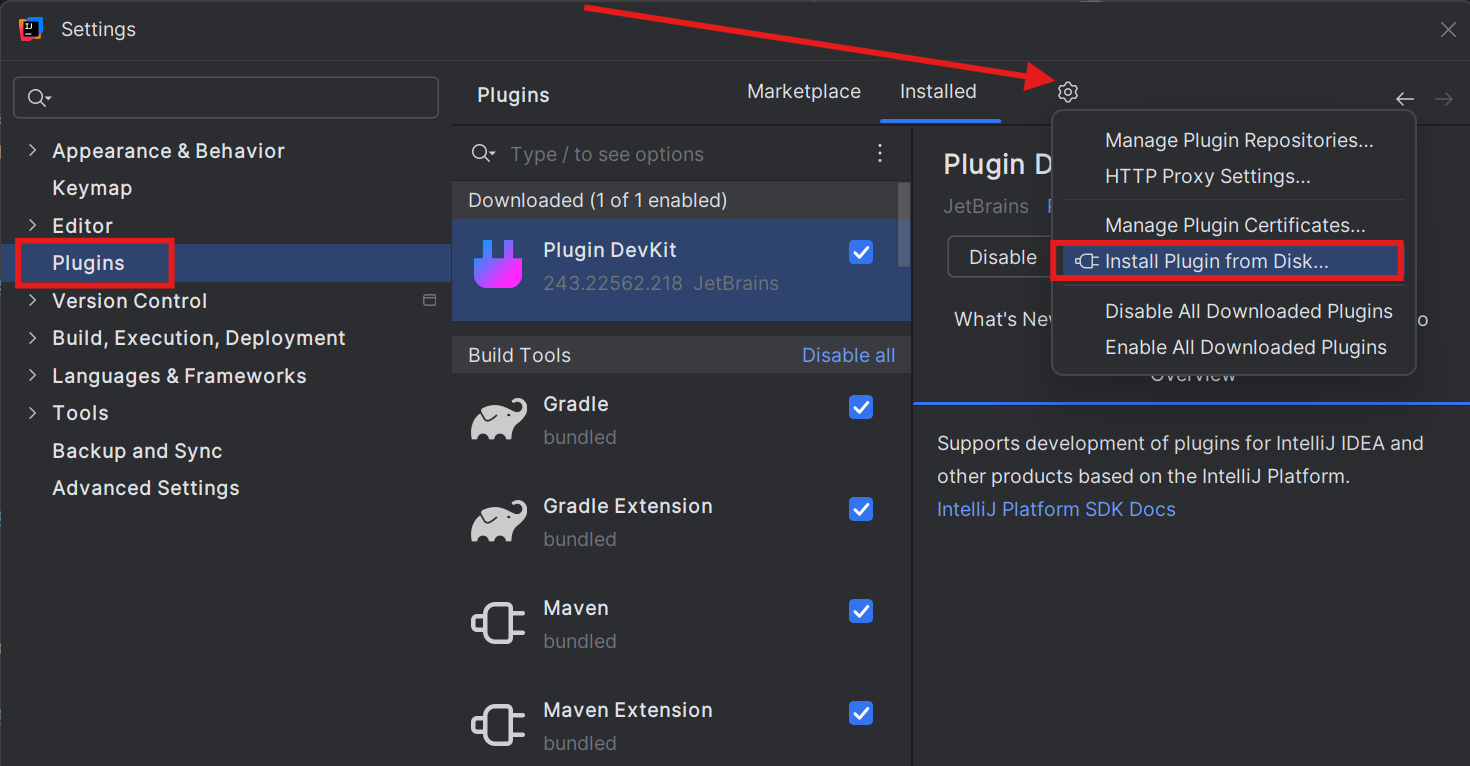This screenshot has width=1470, height=766.
Task: Select Enable All Downloaded Plugins
Action: pos(1246,347)
